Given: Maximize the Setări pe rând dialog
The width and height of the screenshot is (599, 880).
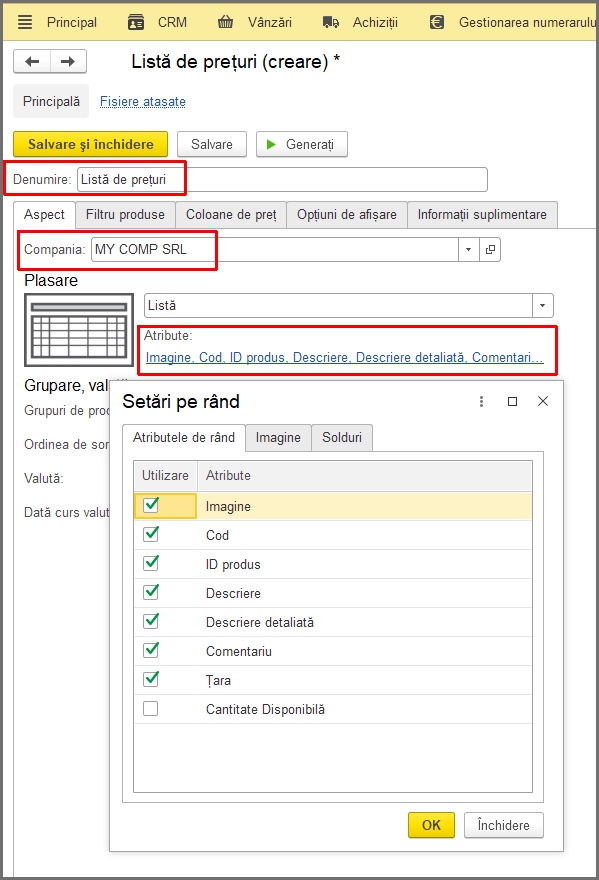Looking at the screenshot, I should pos(512,401).
